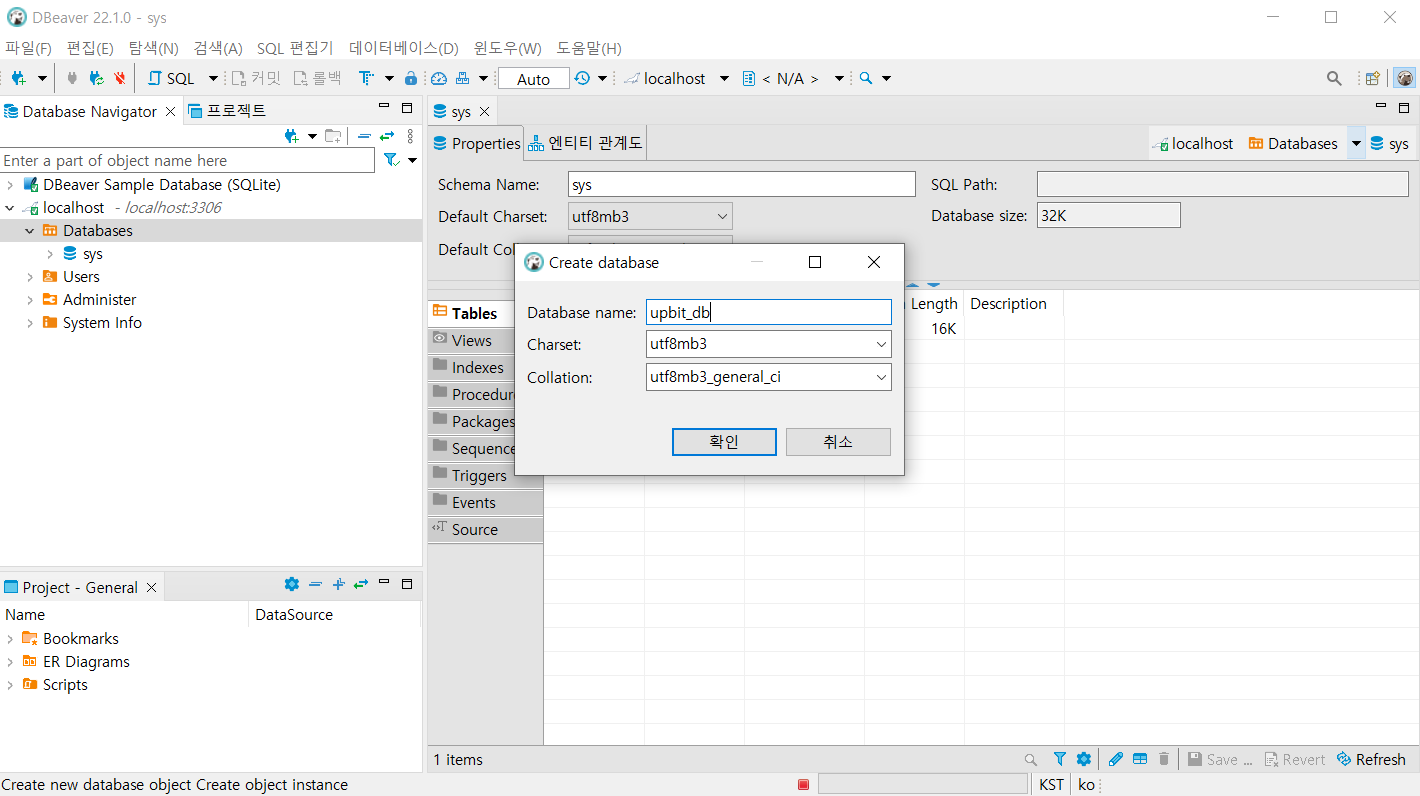Image resolution: width=1420 pixels, height=796 pixels.
Task: Click the blue lock icon in toolbar
Action: click(411, 78)
